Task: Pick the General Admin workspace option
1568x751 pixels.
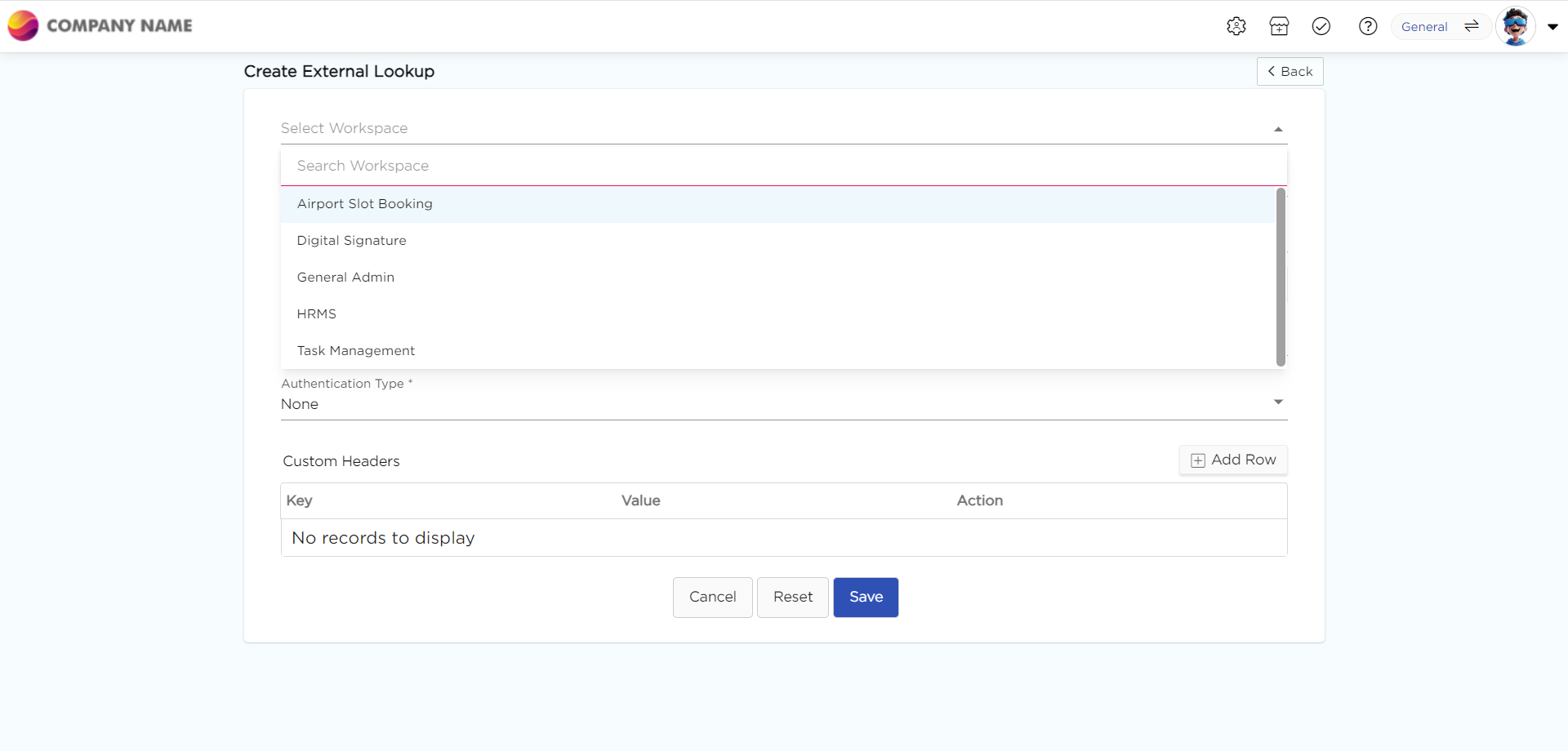Action: (x=345, y=278)
